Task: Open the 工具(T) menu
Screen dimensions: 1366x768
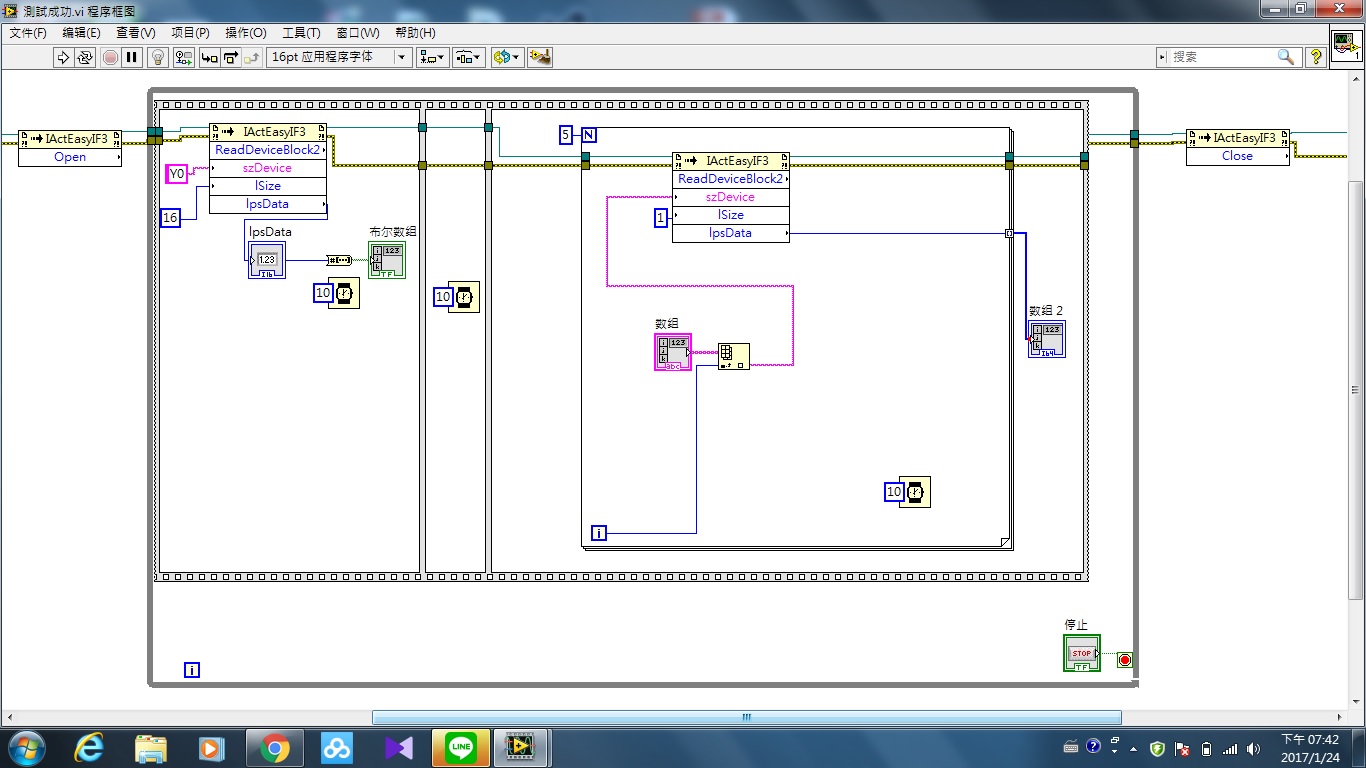Action: pyautogui.click(x=301, y=33)
